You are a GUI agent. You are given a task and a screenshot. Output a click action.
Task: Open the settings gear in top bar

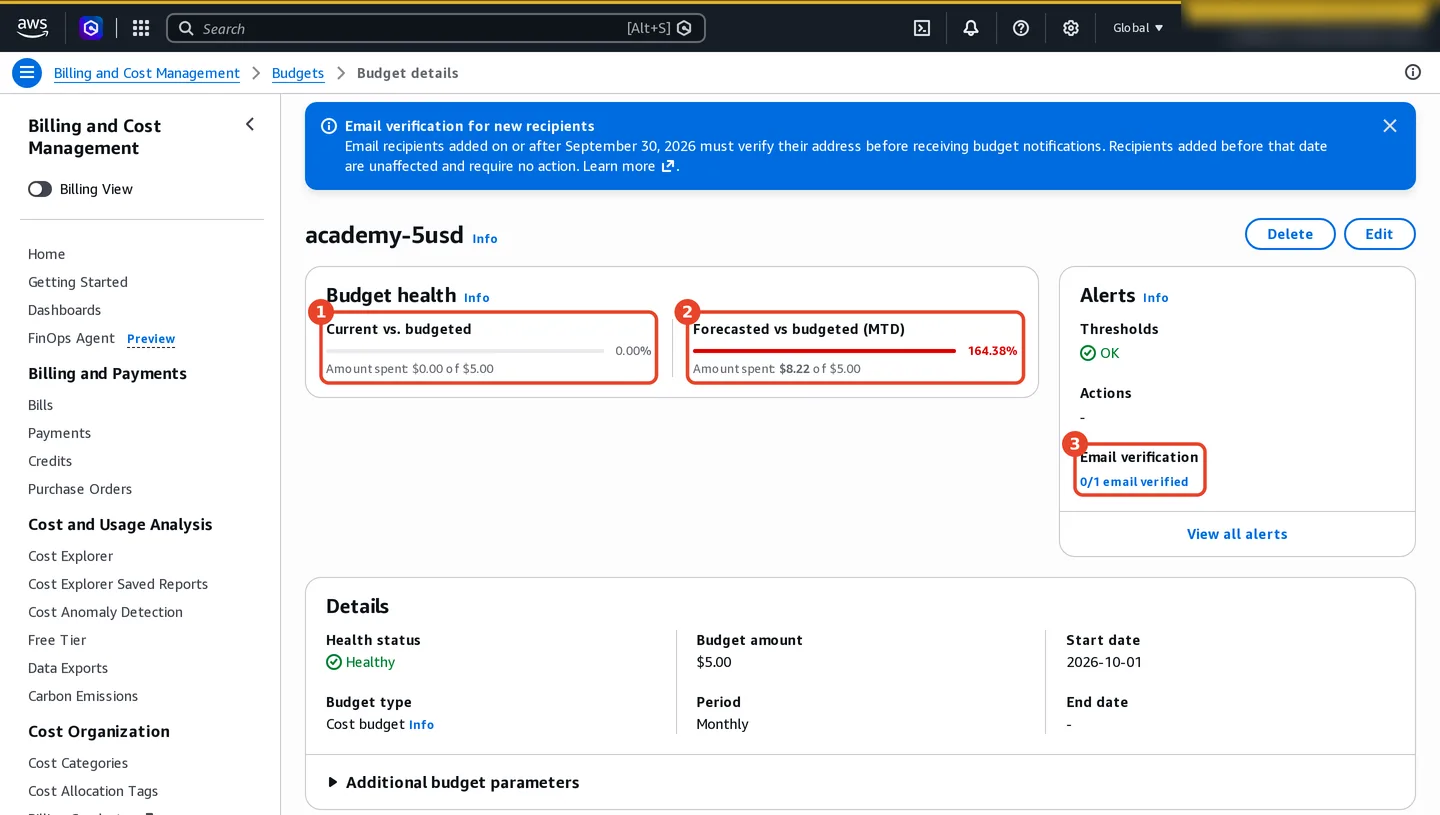(1071, 28)
